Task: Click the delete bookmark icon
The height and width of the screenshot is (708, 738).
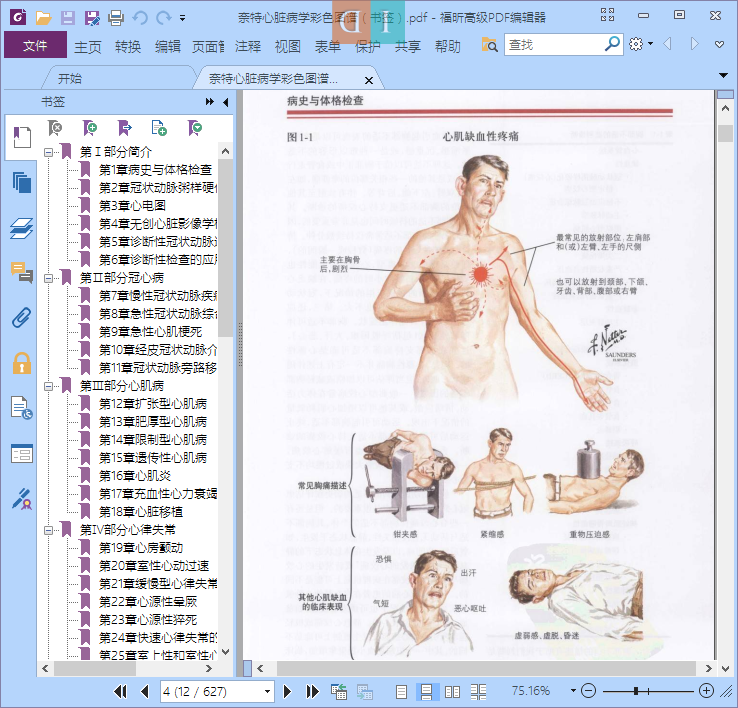Action: pyautogui.click(x=55, y=128)
